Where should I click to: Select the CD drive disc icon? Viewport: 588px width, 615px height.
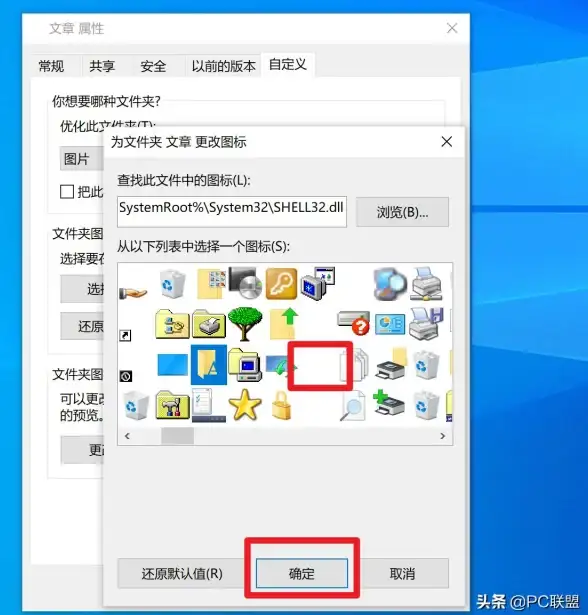(x=246, y=283)
